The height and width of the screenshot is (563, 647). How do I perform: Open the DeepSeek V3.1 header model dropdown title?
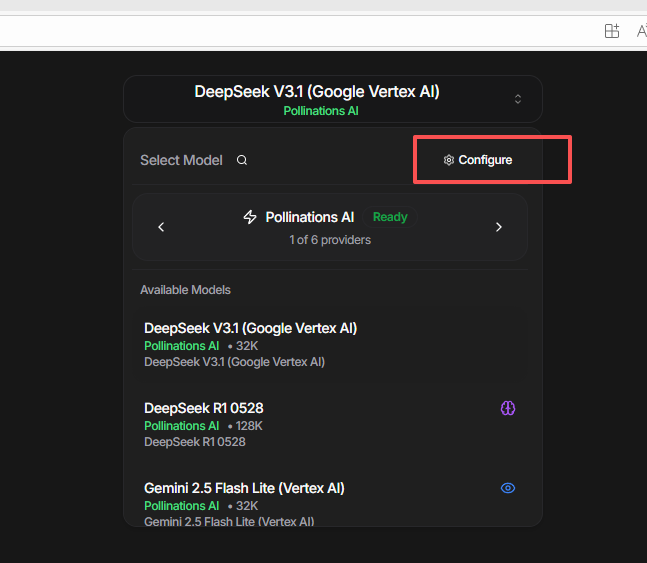[x=317, y=92]
